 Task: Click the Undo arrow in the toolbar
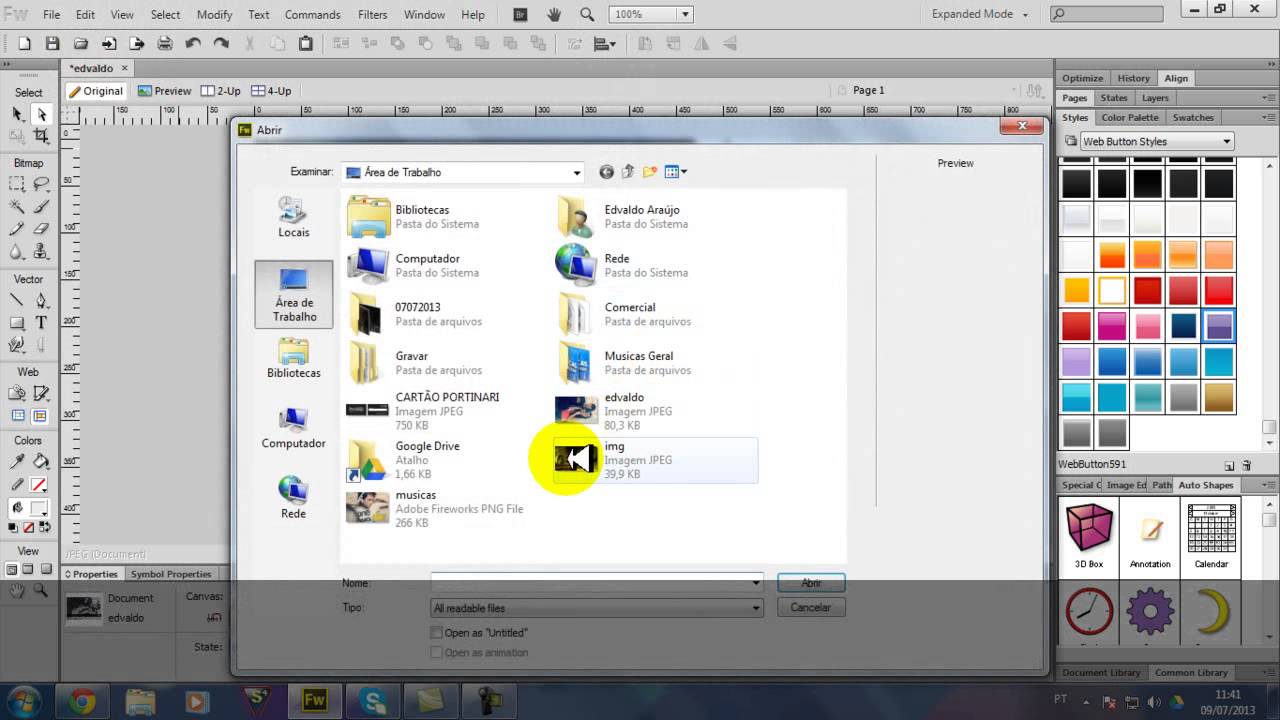pyautogui.click(x=193, y=44)
